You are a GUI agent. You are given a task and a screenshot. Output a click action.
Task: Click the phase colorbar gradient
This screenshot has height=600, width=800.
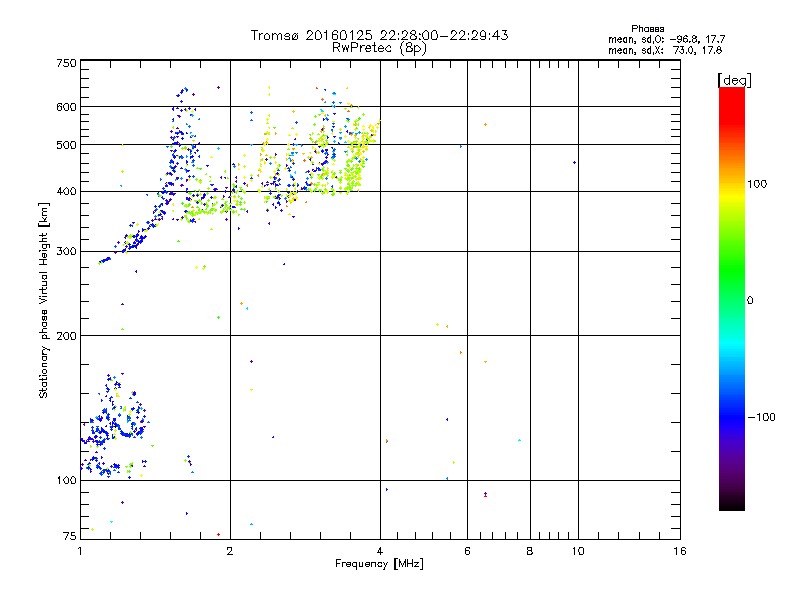732,298
